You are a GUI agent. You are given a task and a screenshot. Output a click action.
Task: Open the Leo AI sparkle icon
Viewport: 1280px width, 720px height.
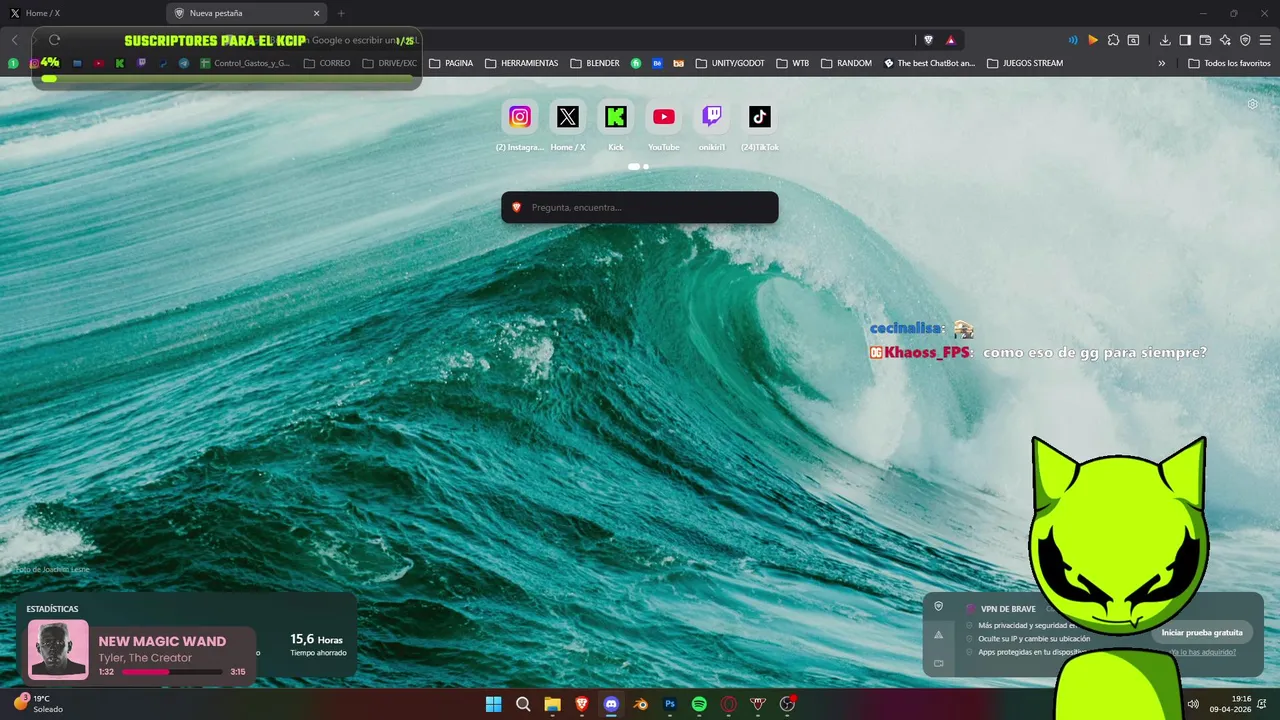coord(1225,40)
